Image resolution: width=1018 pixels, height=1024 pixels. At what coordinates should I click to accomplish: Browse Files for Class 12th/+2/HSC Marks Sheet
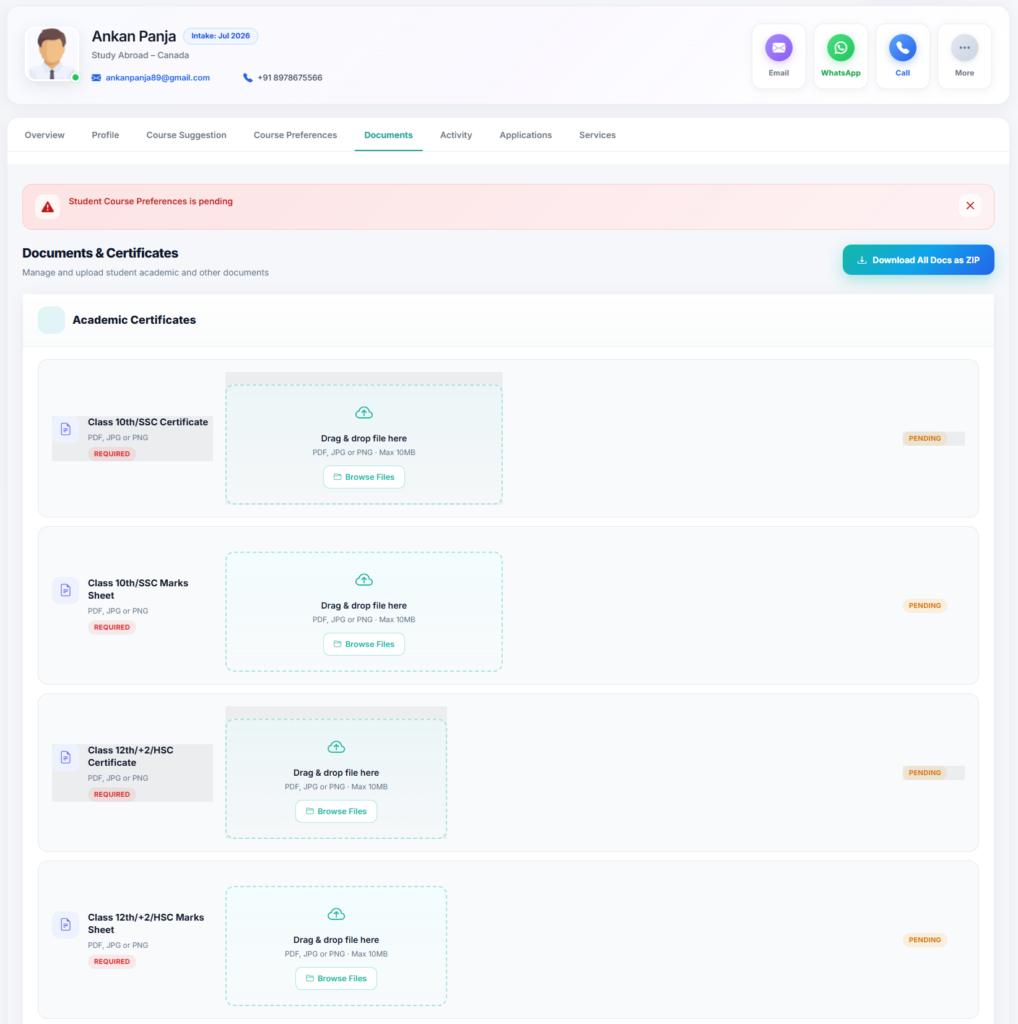coord(336,978)
